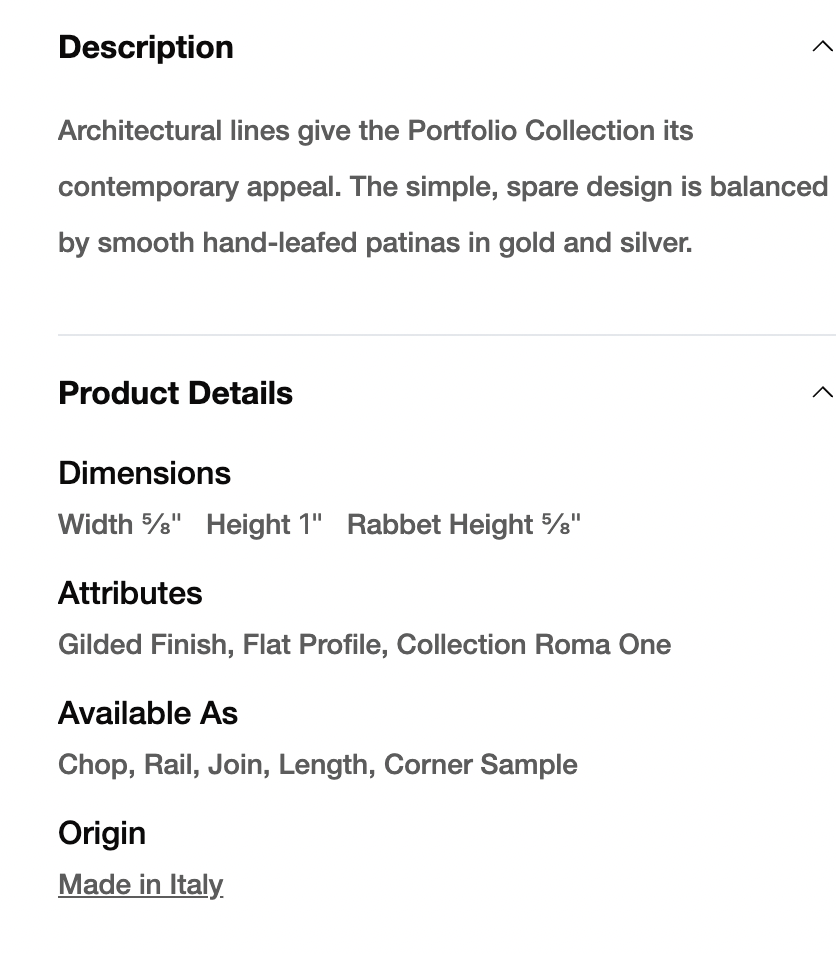The width and height of the screenshot is (836, 954).
Task: Click the Description heading
Action: coord(146,47)
